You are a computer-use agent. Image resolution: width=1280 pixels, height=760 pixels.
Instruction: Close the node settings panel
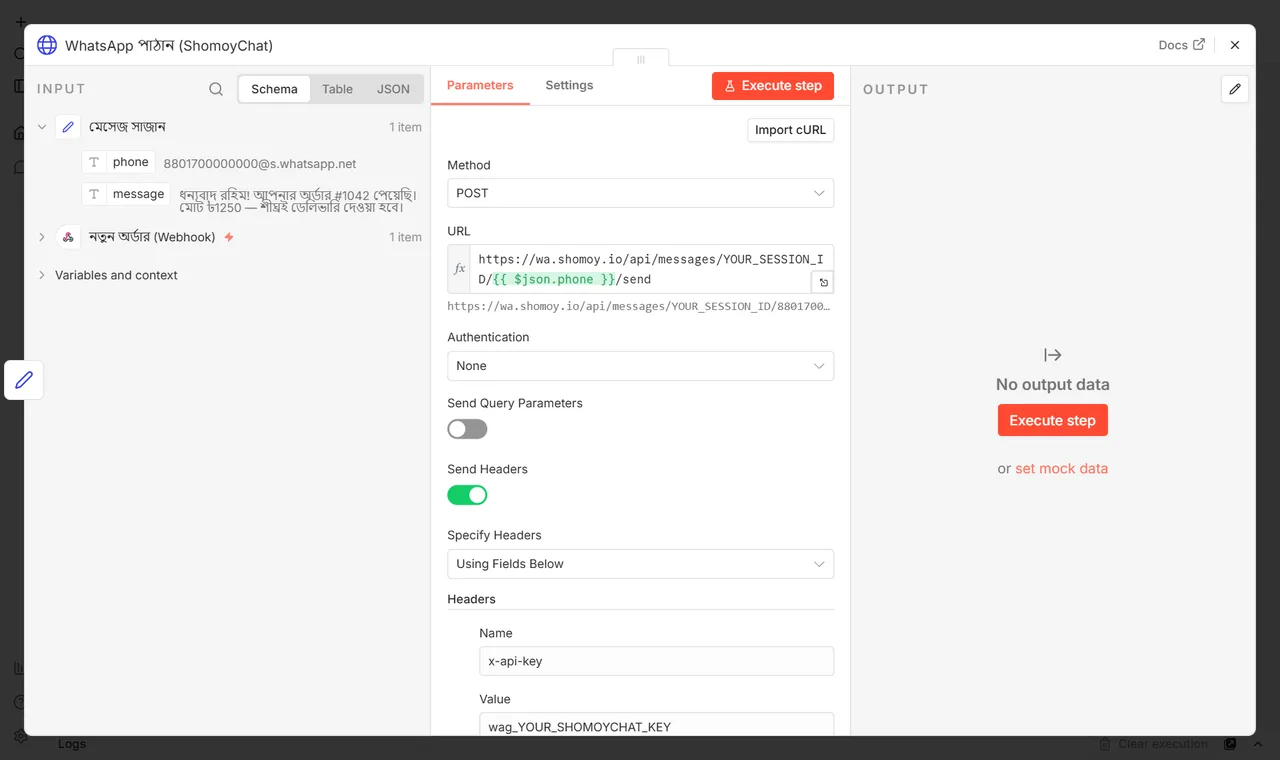[x=1235, y=45]
